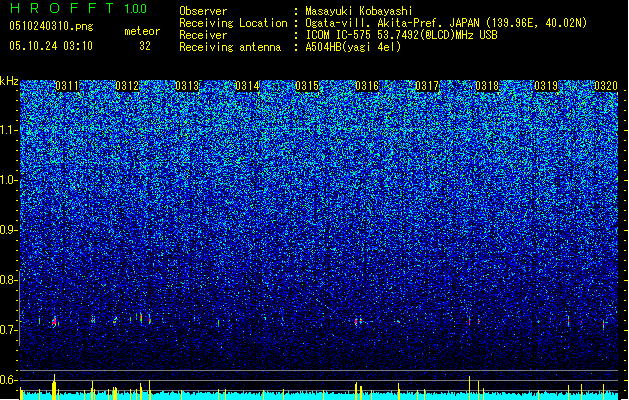Click the date stamp 05.10.24 03:10
This screenshot has height=400, width=629.
51,46
